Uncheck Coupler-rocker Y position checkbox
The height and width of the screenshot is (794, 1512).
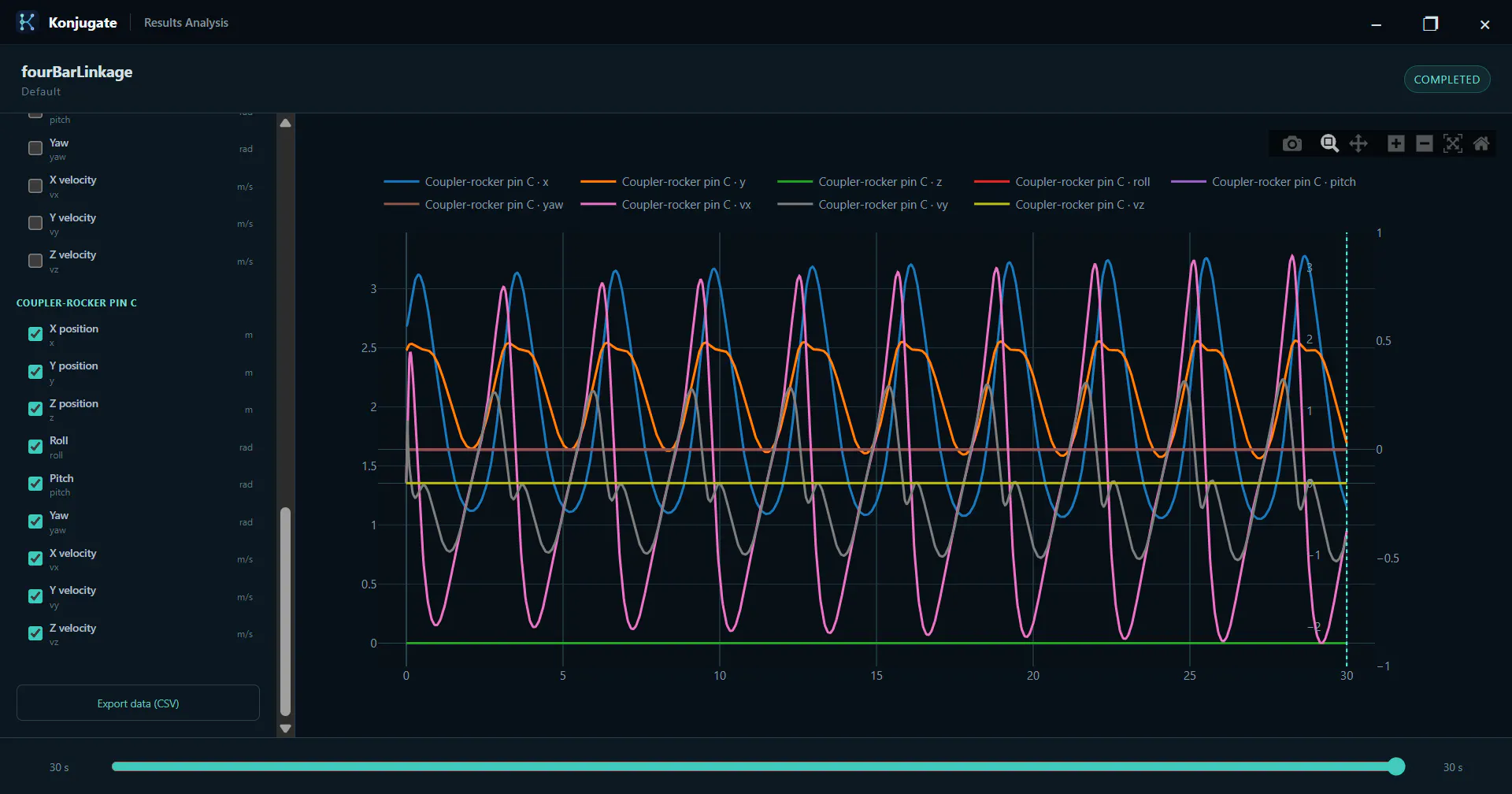(x=35, y=372)
